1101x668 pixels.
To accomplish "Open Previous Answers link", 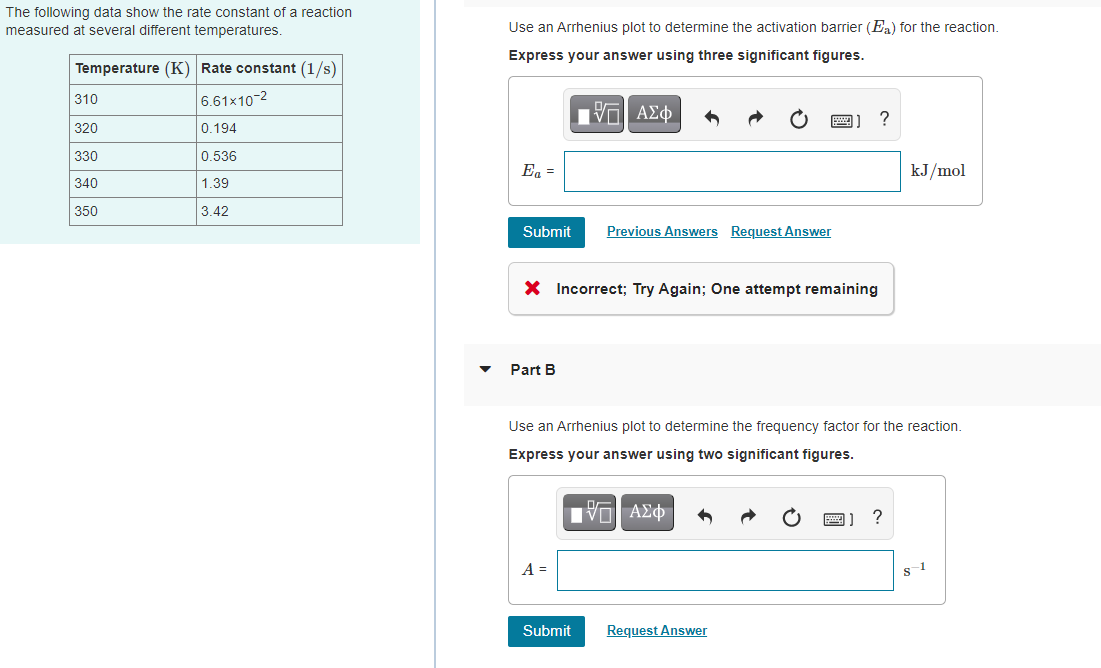I will (x=662, y=232).
